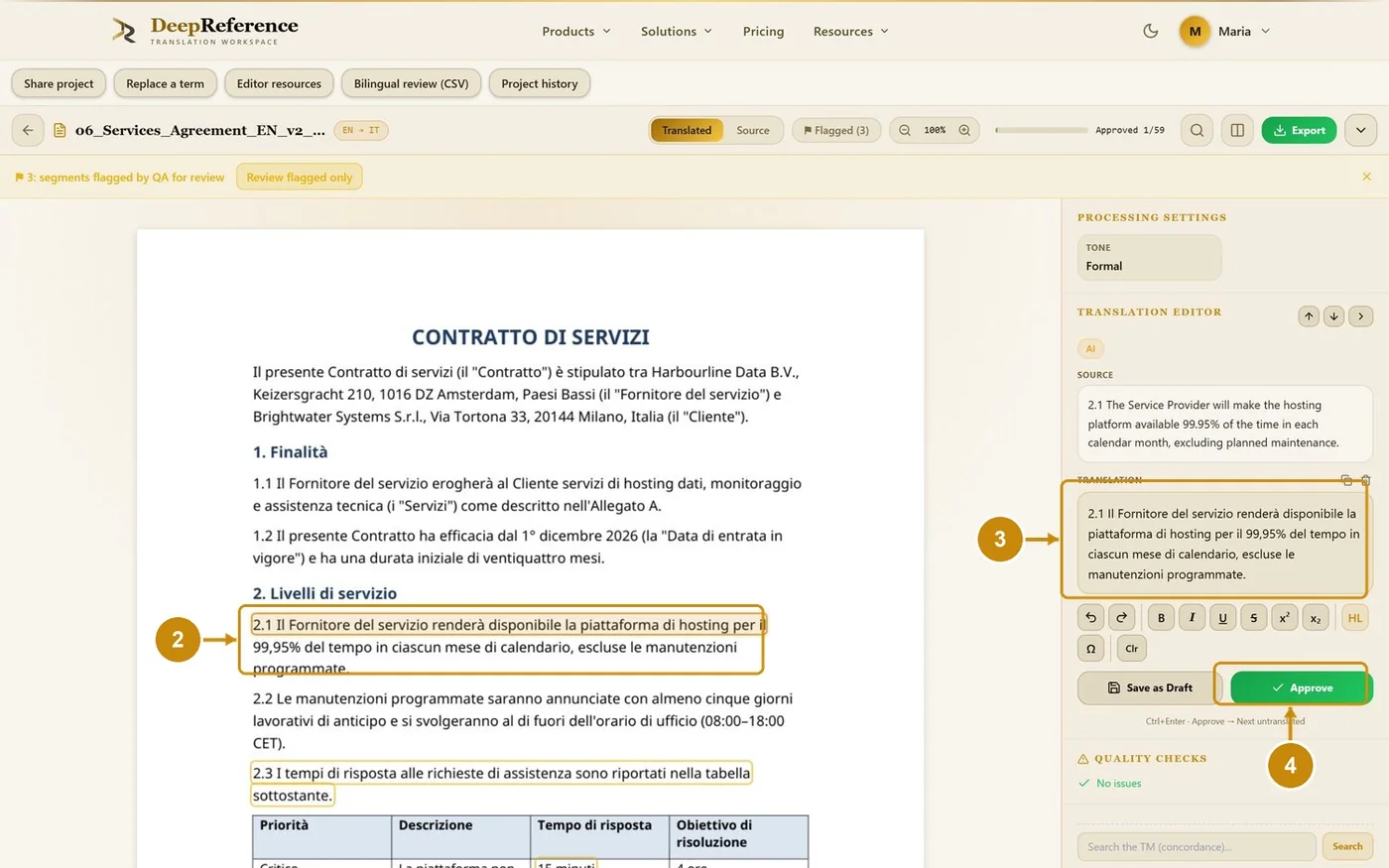Apply subscript formatting
The width and height of the screenshot is (1389, 868).
[x=1315, y=618]
